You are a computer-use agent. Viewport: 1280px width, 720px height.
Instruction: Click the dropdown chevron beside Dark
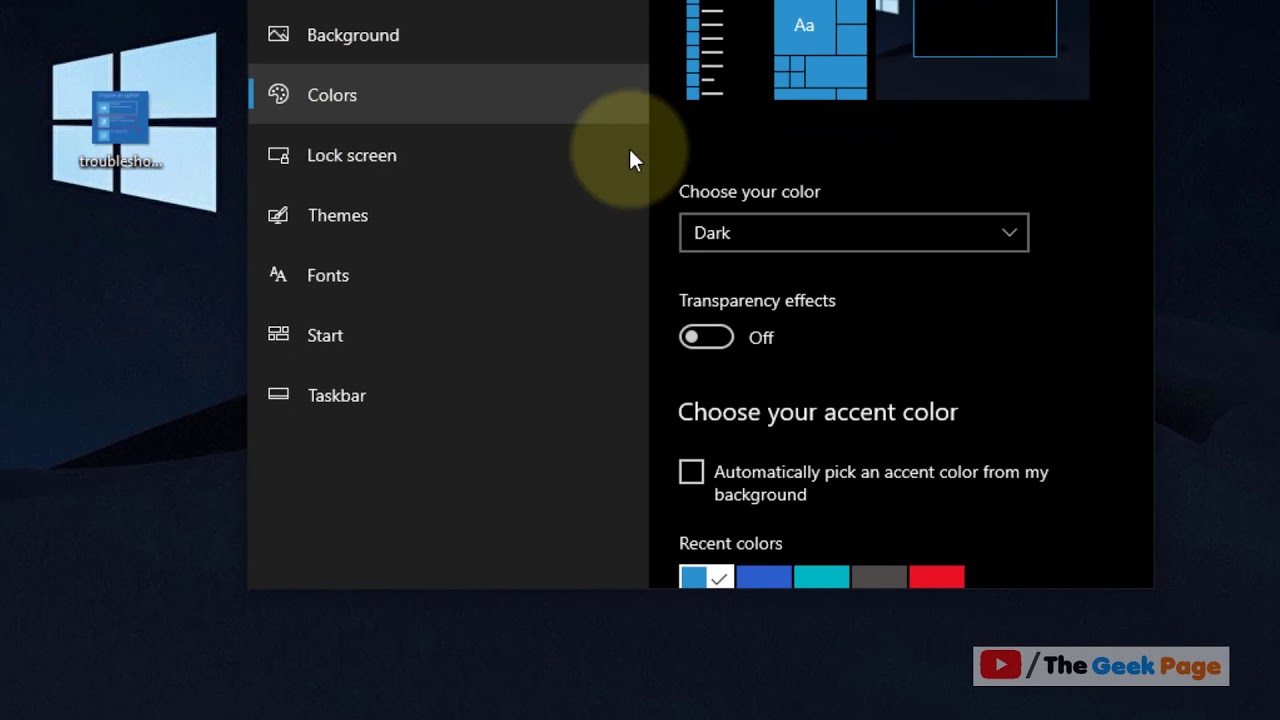click(1009, 233)
